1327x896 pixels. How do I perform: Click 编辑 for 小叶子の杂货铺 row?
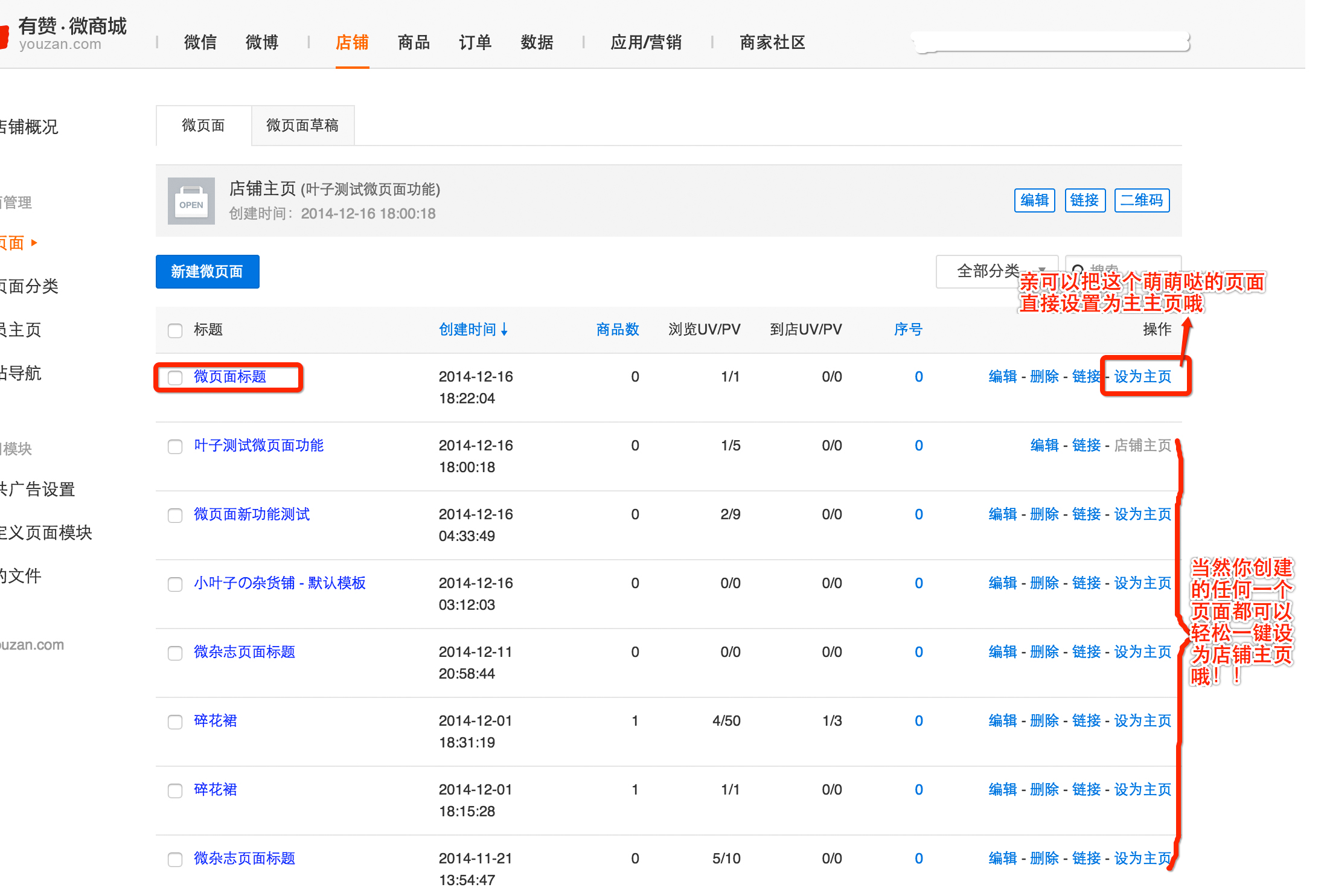(1003, 583)
